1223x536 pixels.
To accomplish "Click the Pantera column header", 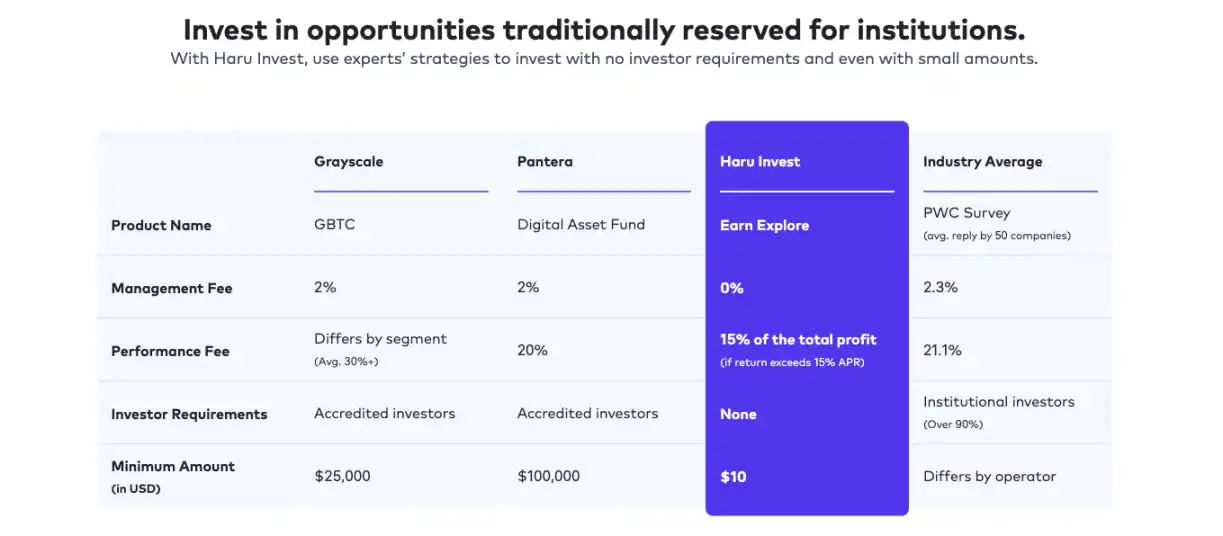I will point(545,162).
